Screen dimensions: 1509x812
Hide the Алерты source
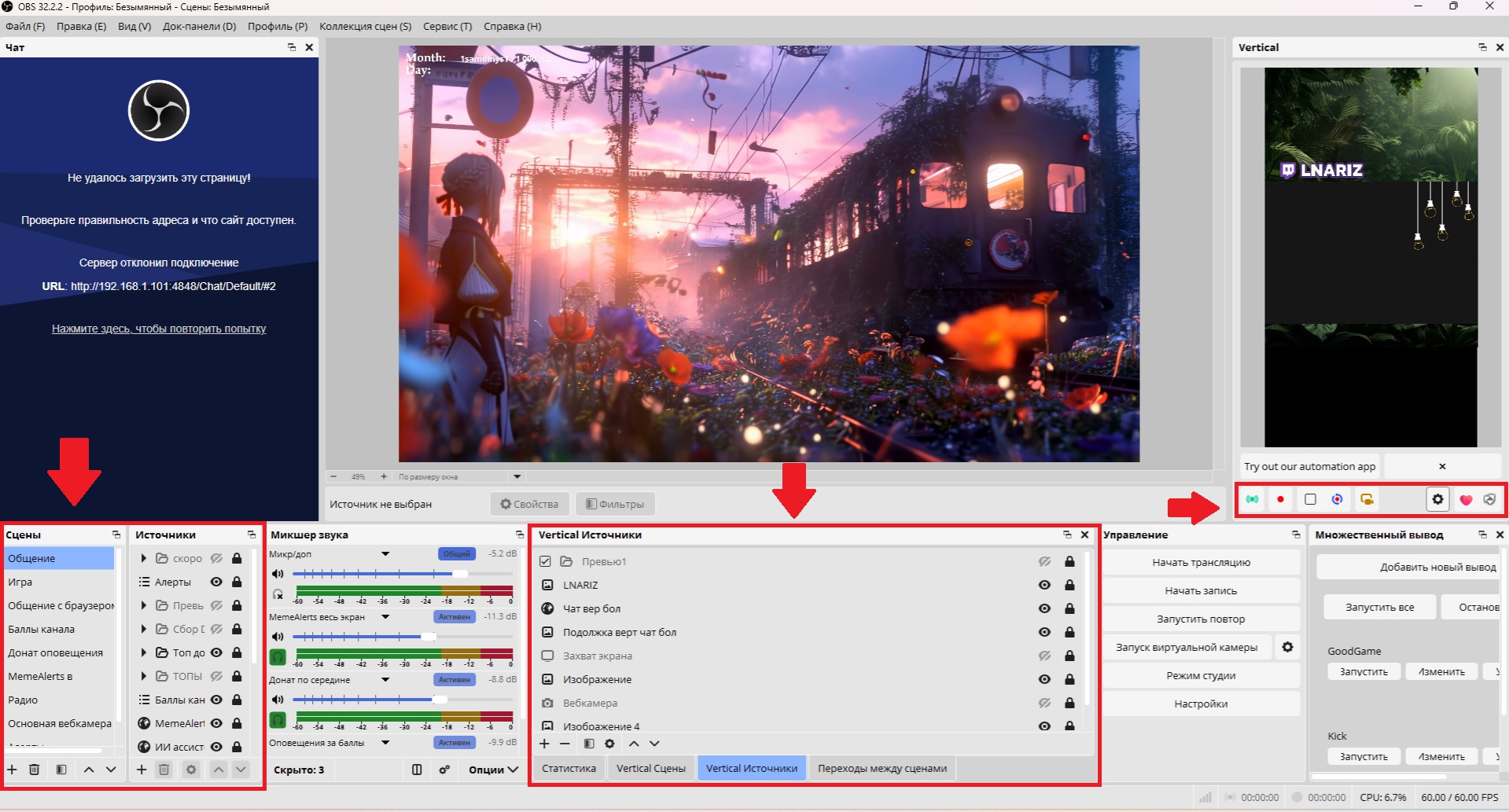216,582
